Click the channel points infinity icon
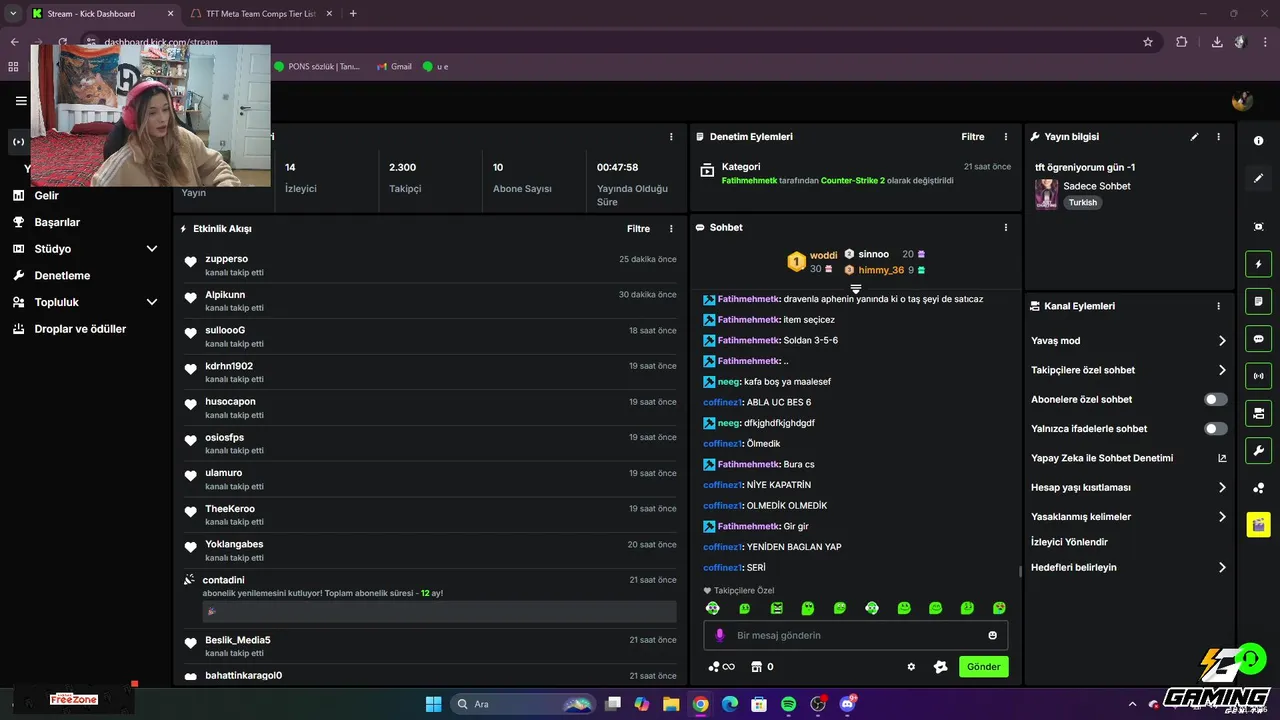The width and height of the screenshot is (1280, 720). pyautogui.click(x=721, y=667)
